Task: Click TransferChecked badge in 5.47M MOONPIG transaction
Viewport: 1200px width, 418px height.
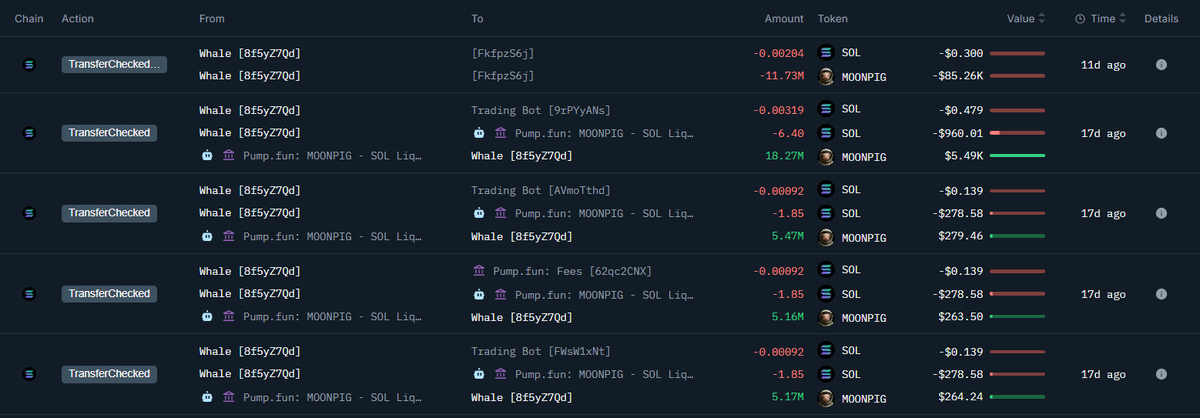Action: point(110,213)
